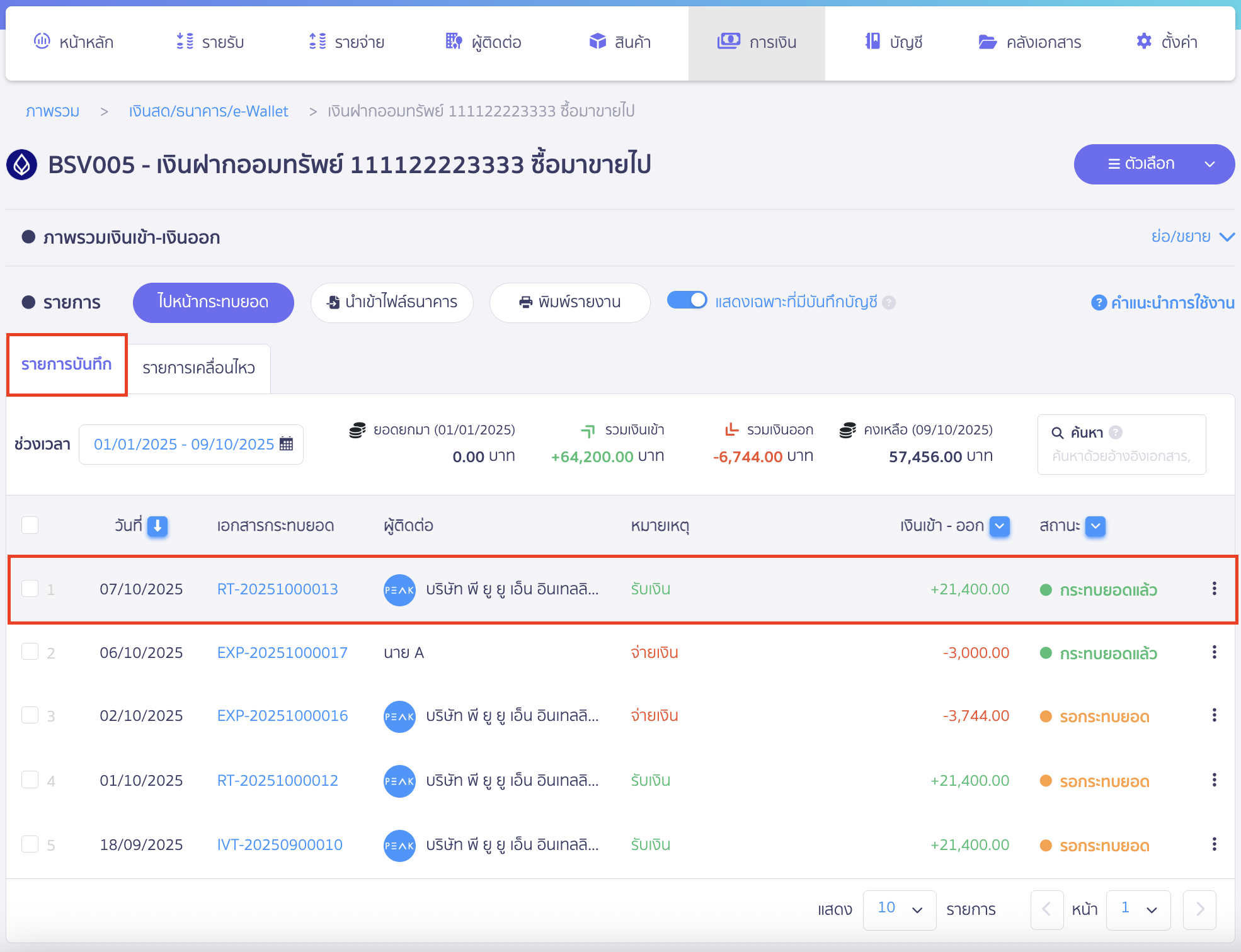Click ไปหน้ากระทบยอด button
The height and width of the screenshot is (952, 1241).
tap(213, 302)
